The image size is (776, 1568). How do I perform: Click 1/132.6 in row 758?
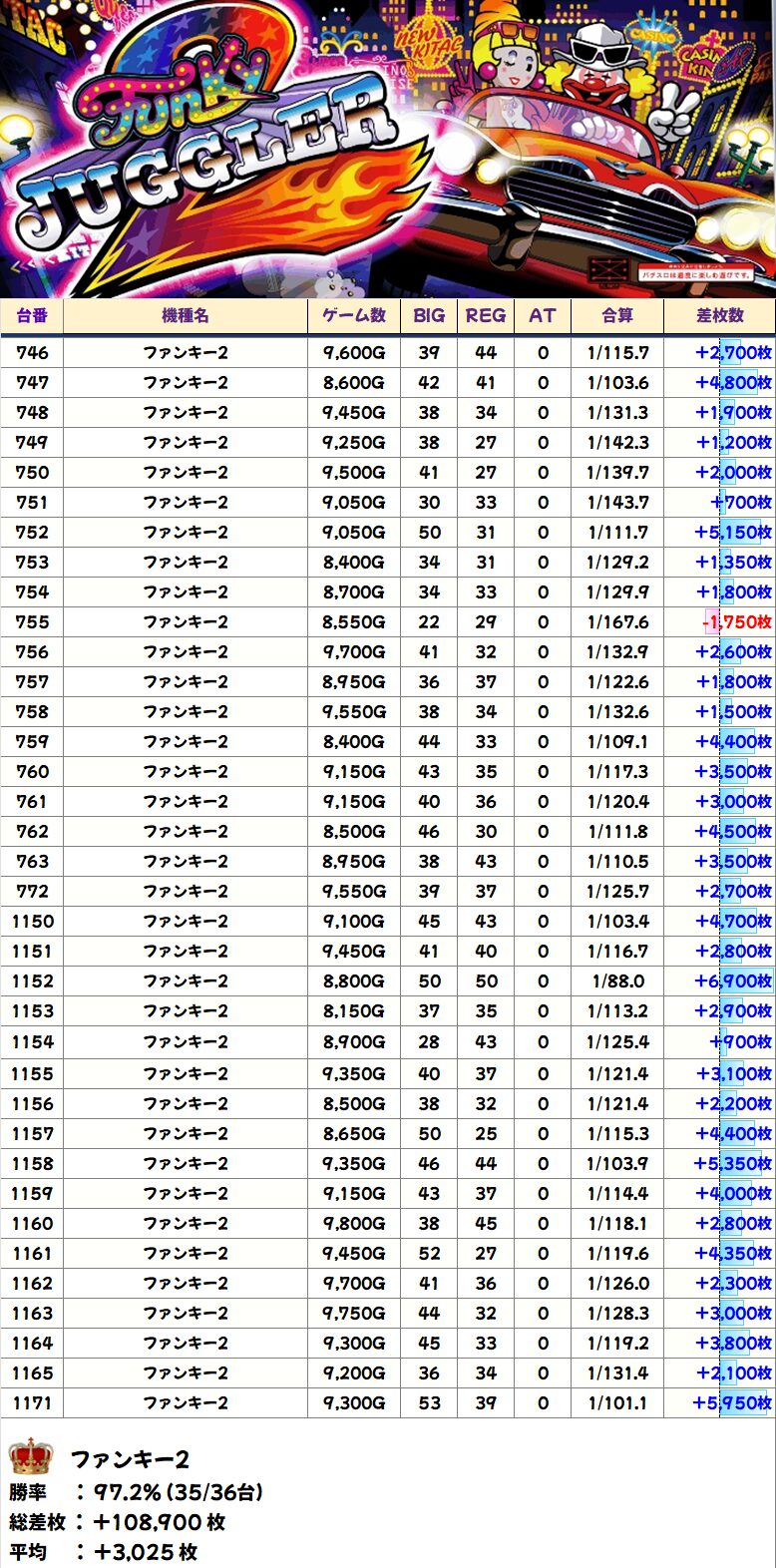(617, 711)
